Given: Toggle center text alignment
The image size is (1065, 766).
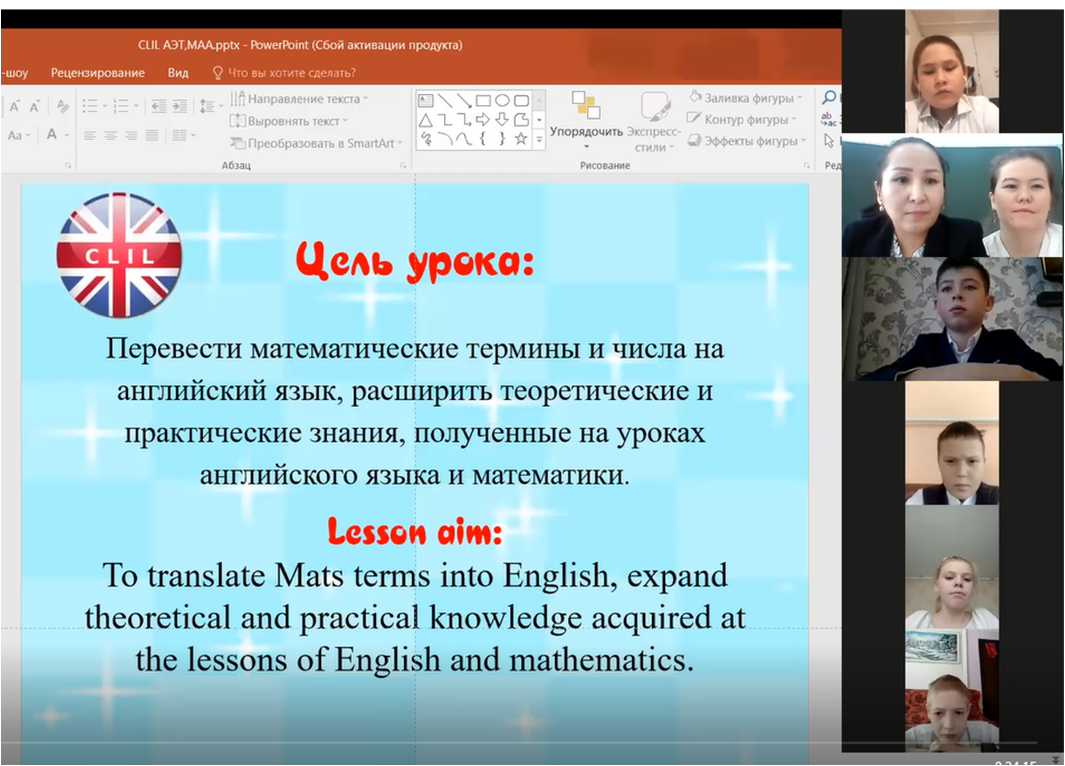Looking at the screenshot, I should (110, 135).
